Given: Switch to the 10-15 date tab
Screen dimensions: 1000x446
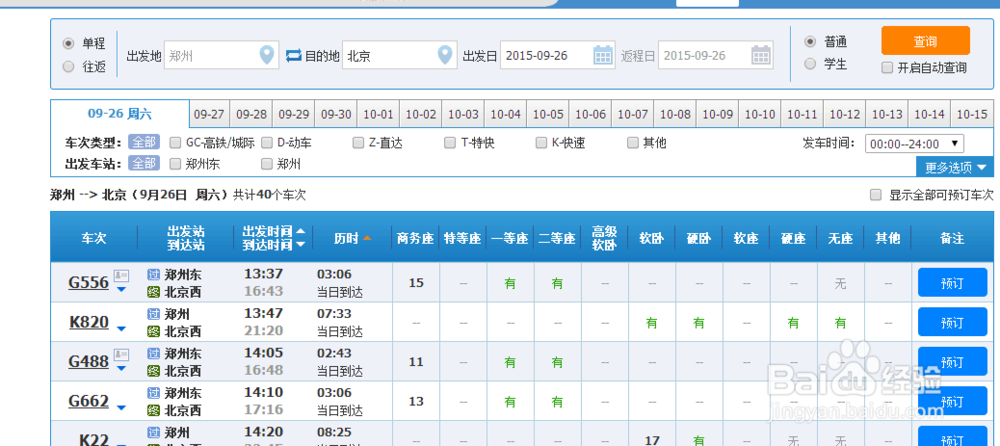Looking at the screenshot, I should tap(972, 115).
